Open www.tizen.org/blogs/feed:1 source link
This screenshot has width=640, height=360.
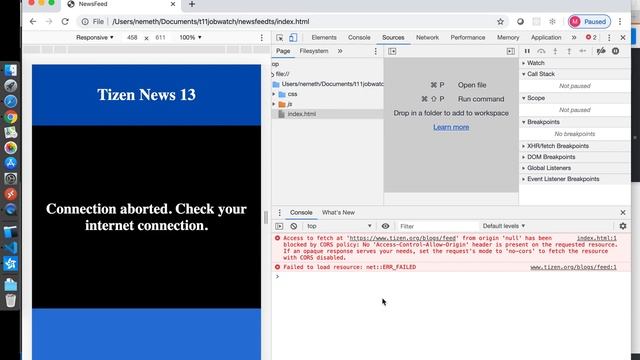pos(573,267)
